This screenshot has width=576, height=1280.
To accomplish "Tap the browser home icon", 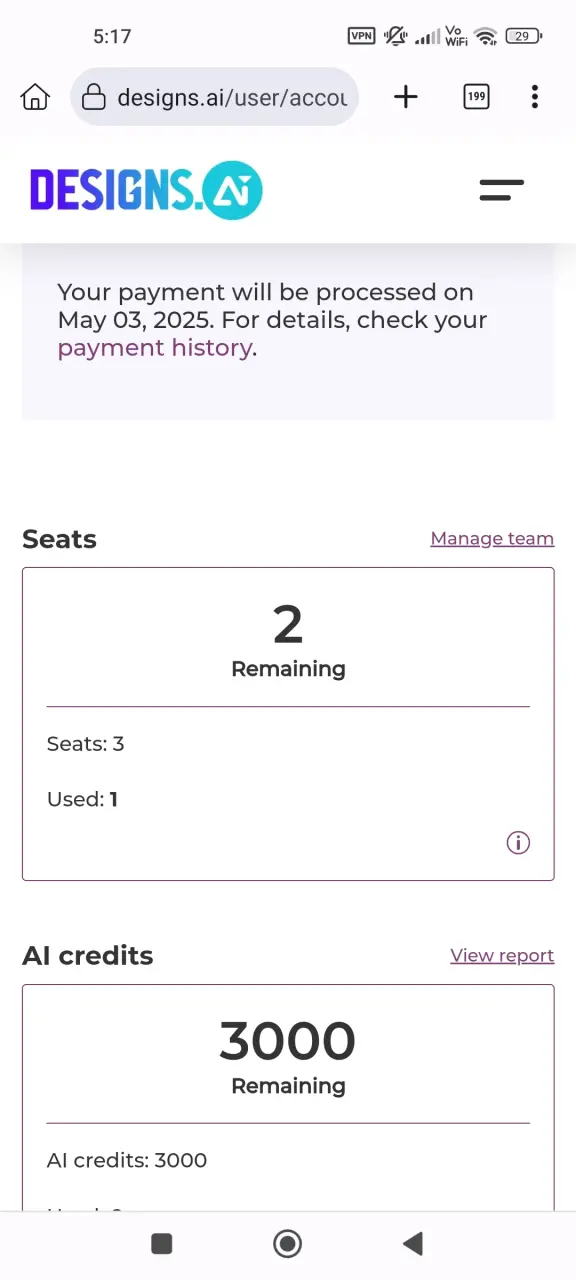I will pyautogui.click(x=35, y=97).
